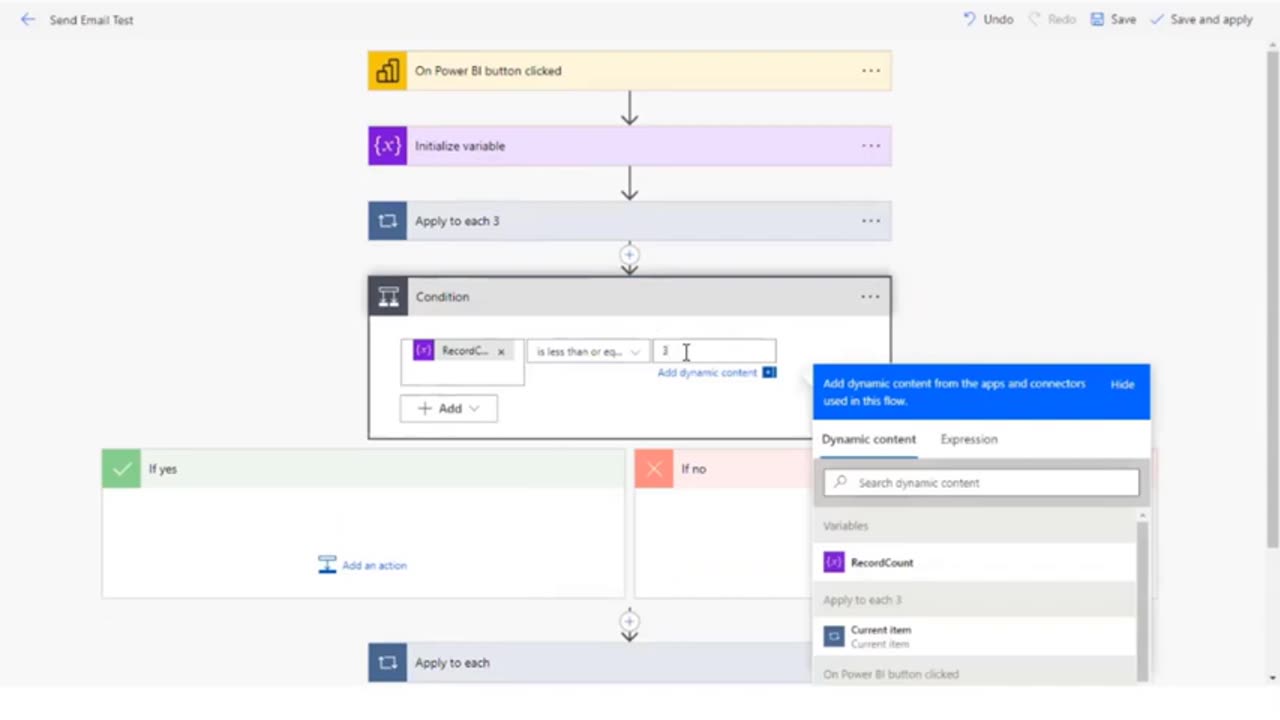The height and width of the screenshot is (720, 1280).
Task: Hide the dynamic content panel
Action: click(x=1122, y=384)
